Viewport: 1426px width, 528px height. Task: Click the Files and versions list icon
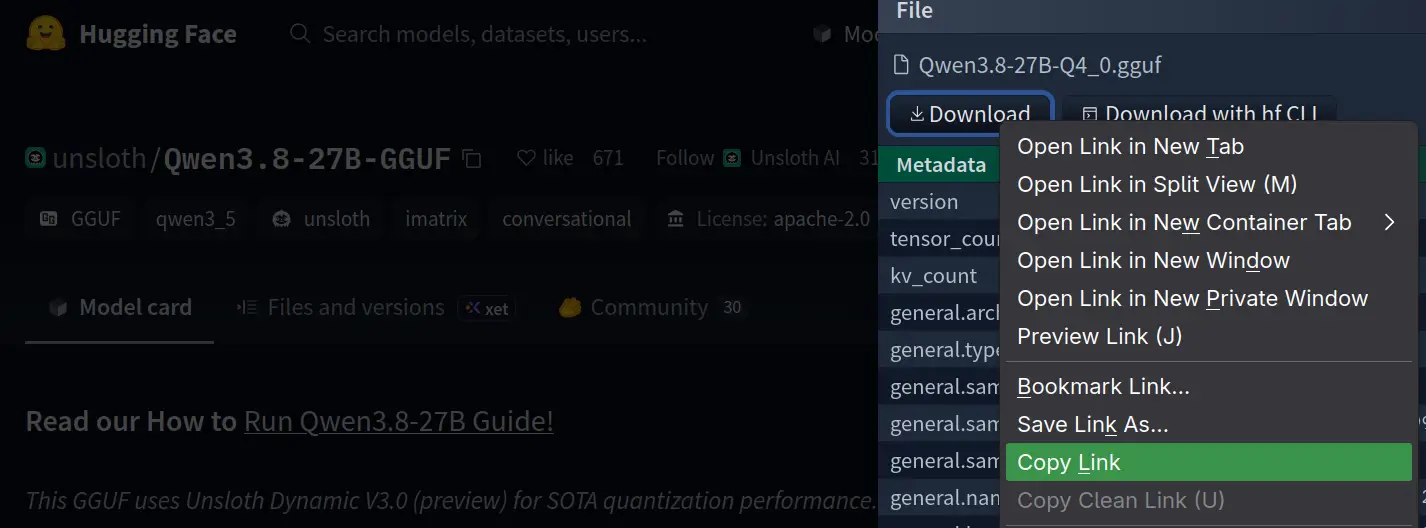247,307
